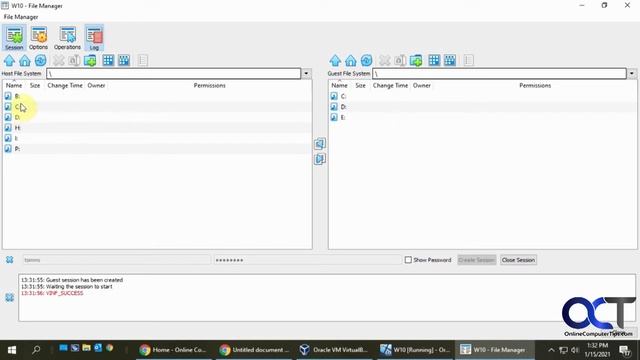
Task: Click delete icon in guest pane toolbar
Action: coord(384,60)
